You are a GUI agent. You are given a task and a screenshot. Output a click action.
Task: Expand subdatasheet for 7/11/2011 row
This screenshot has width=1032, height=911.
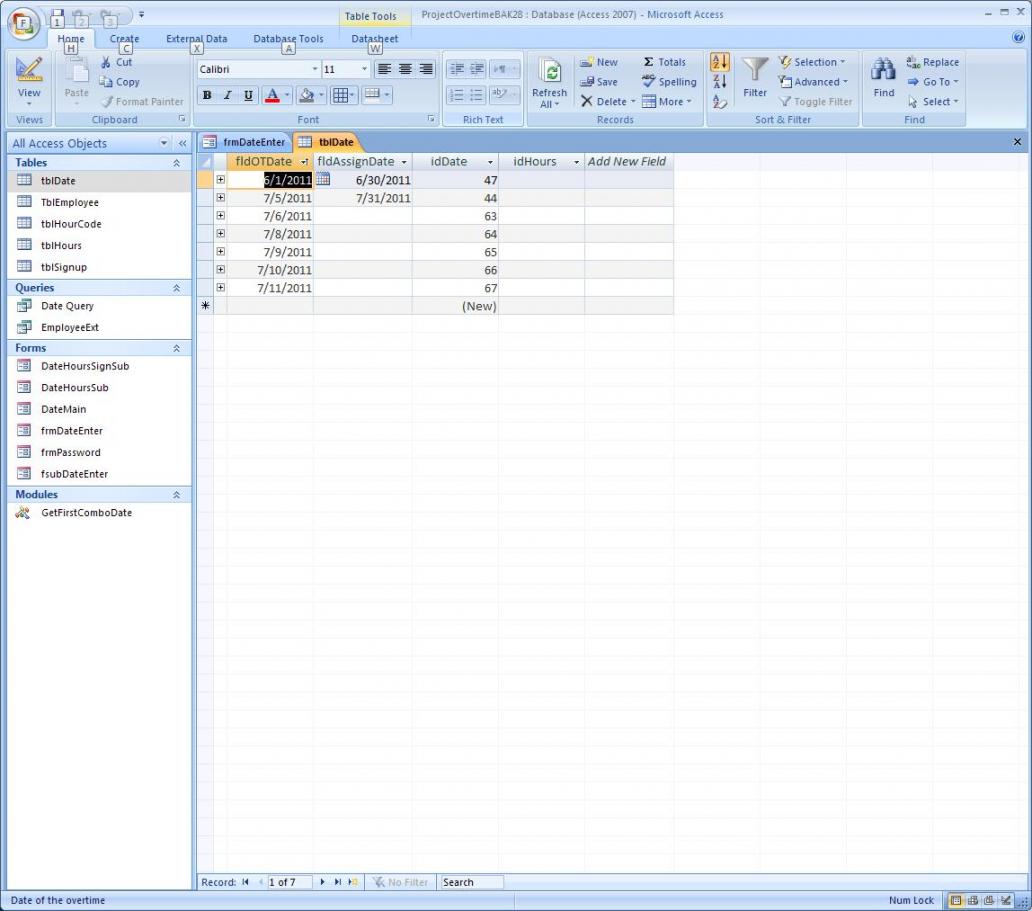coord(220,287)
